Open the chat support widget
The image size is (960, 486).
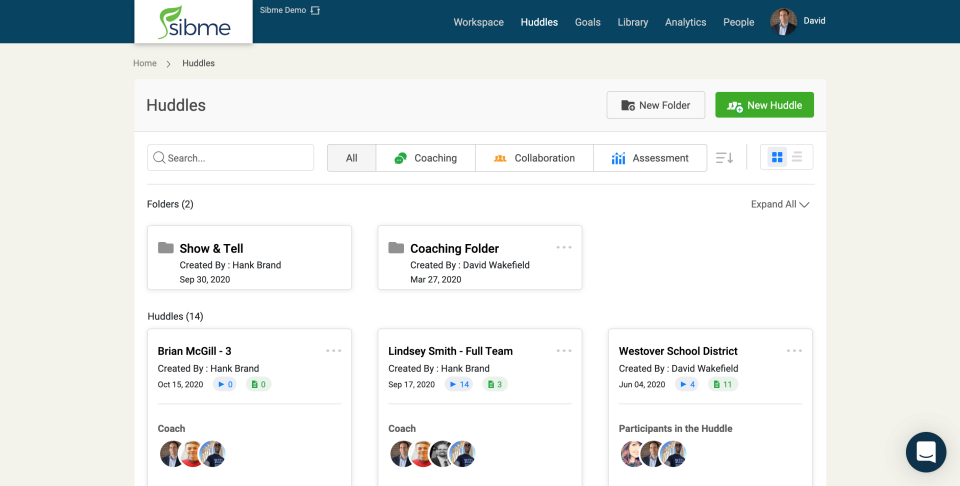(925, 452)
